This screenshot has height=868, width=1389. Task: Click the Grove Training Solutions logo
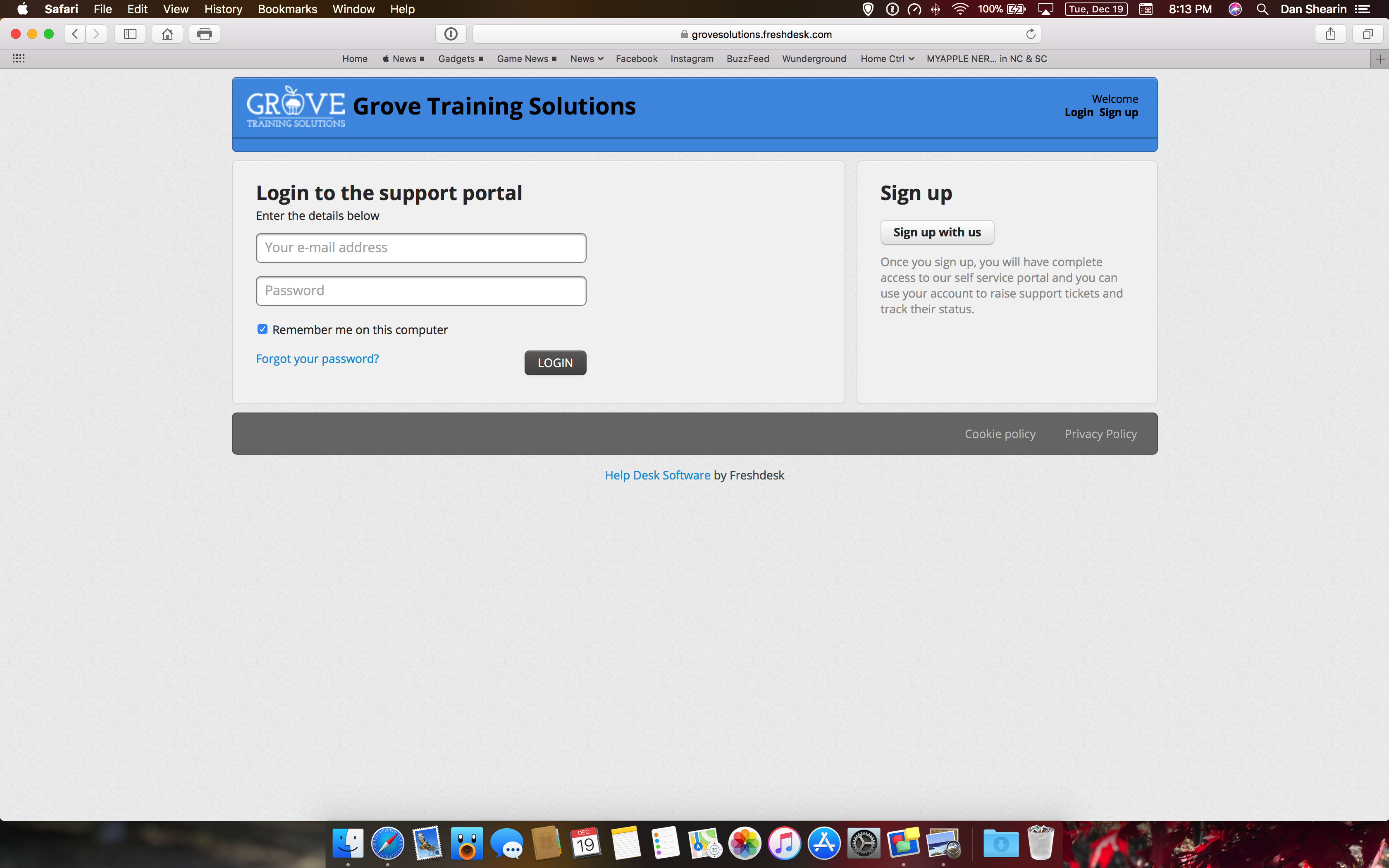(x=296, y=107)
